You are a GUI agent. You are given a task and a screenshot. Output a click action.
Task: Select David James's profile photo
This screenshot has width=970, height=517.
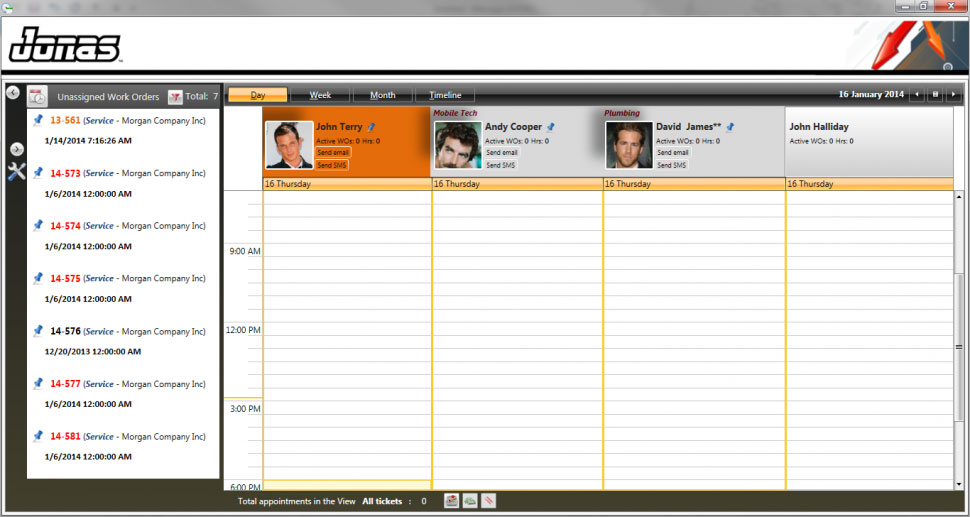tap(629, 145)
